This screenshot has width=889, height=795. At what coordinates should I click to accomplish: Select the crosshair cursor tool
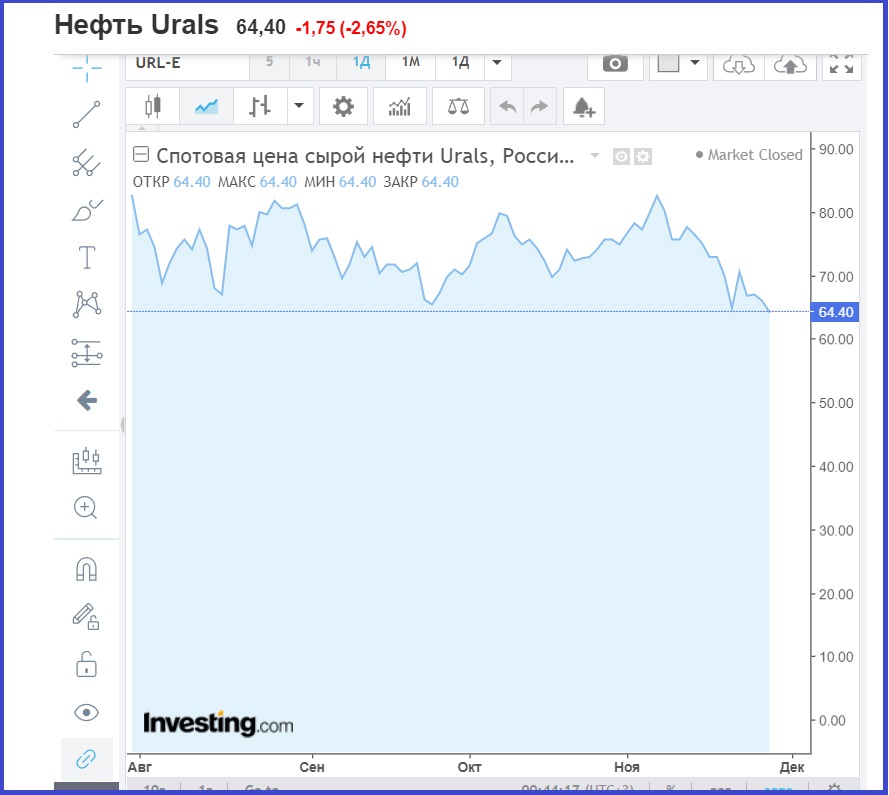pyautogui.click(x=87, y=69)
